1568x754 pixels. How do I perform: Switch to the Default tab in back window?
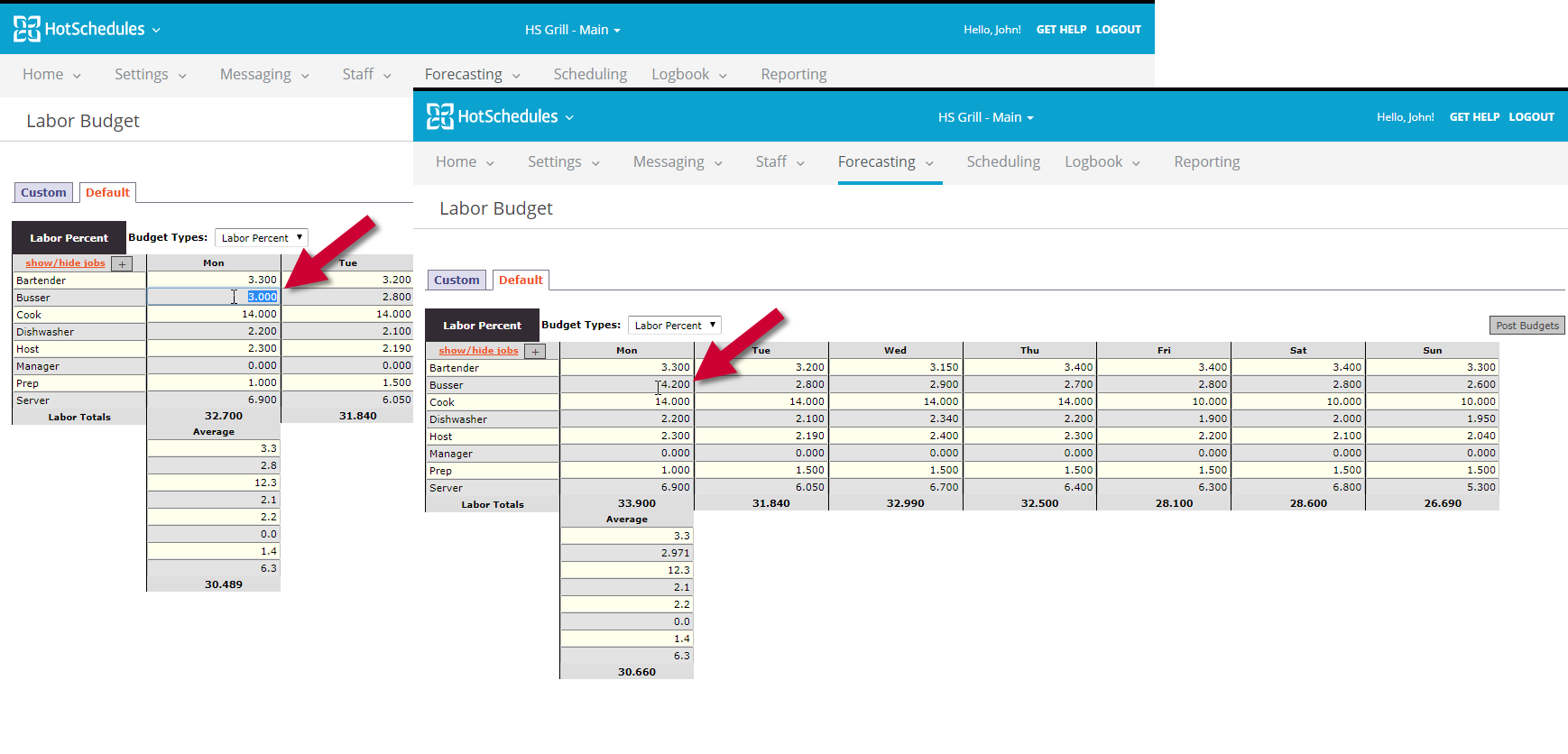coord(107,193)
